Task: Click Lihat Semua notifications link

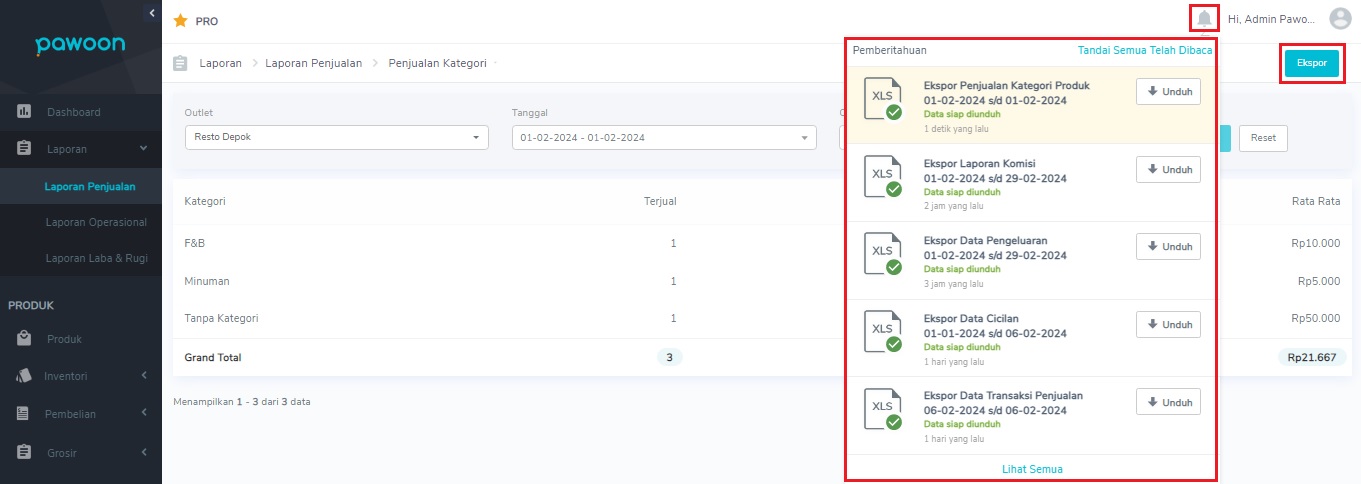Action: pyautogui.click(x=1032, y=469)
